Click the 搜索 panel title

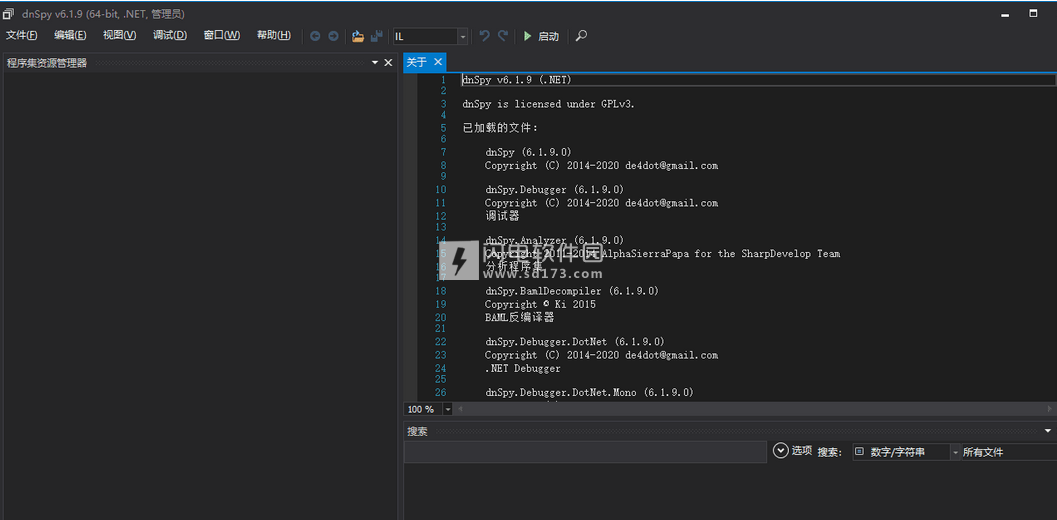click(x=417, y=431)
